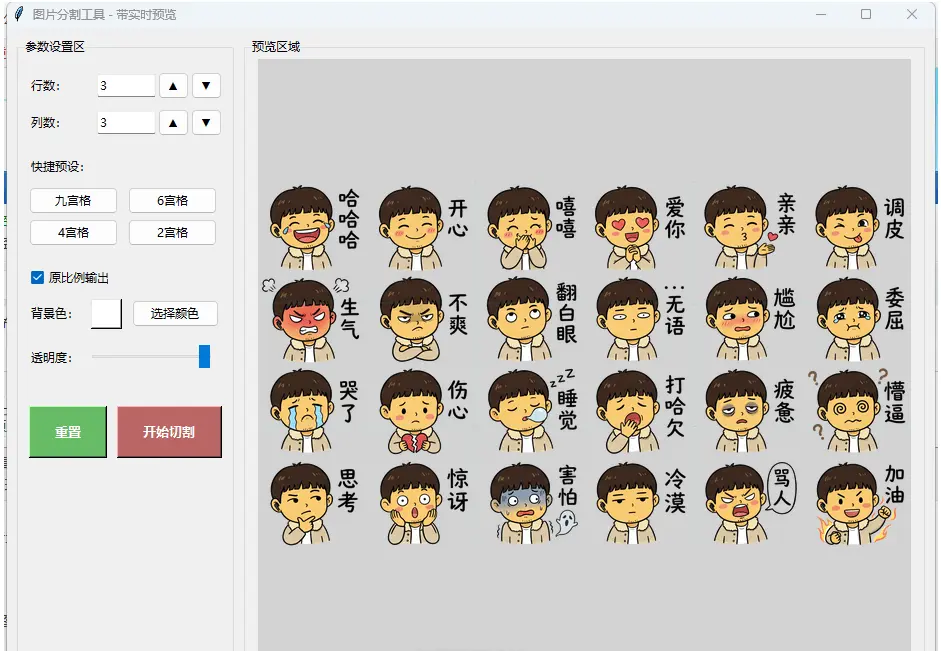Maximize the window
The image size is (941, 651).
pyautogui.click(x=866, y=14)
